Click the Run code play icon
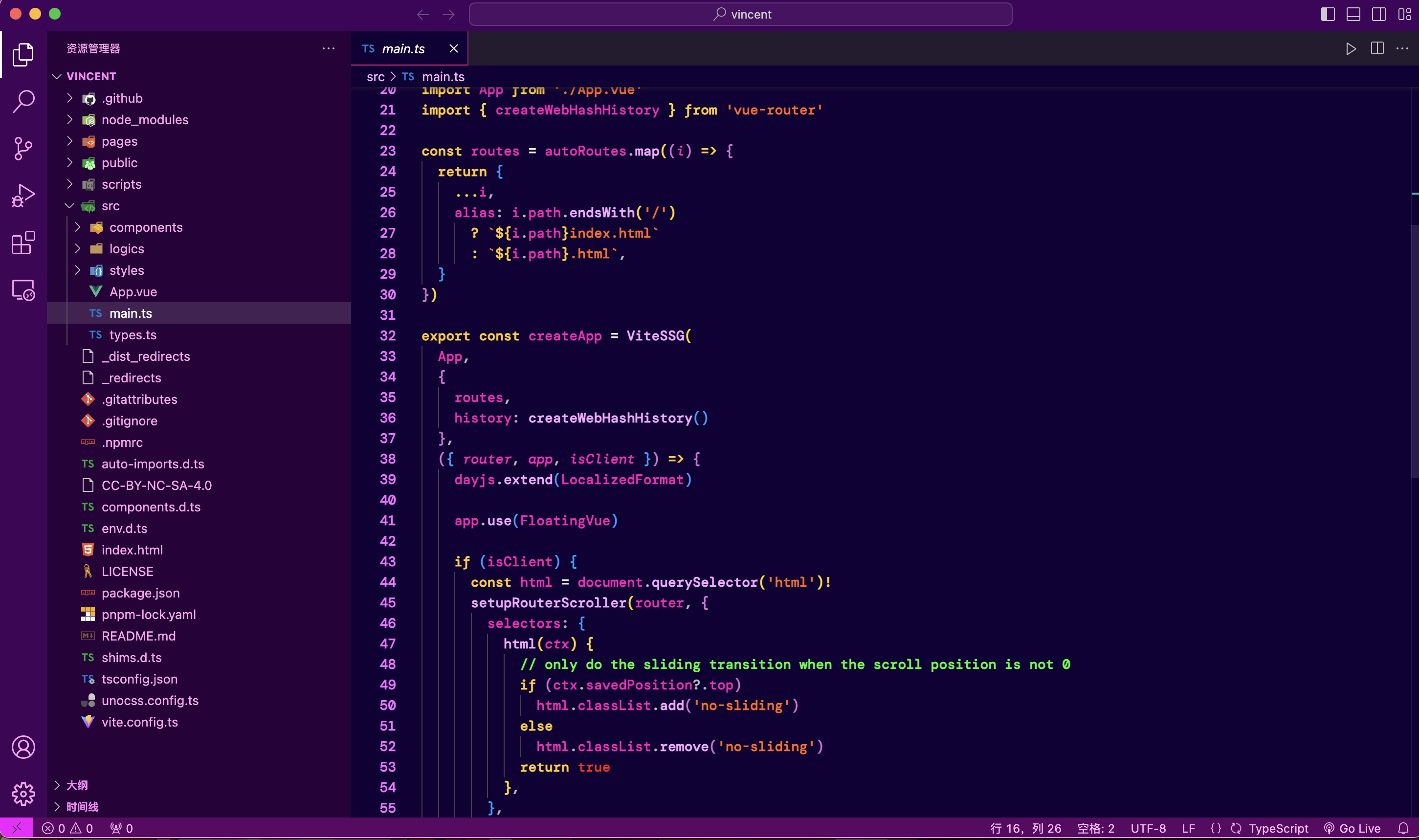This screenshot has height=840, width=1419. tap(1351, 49)
